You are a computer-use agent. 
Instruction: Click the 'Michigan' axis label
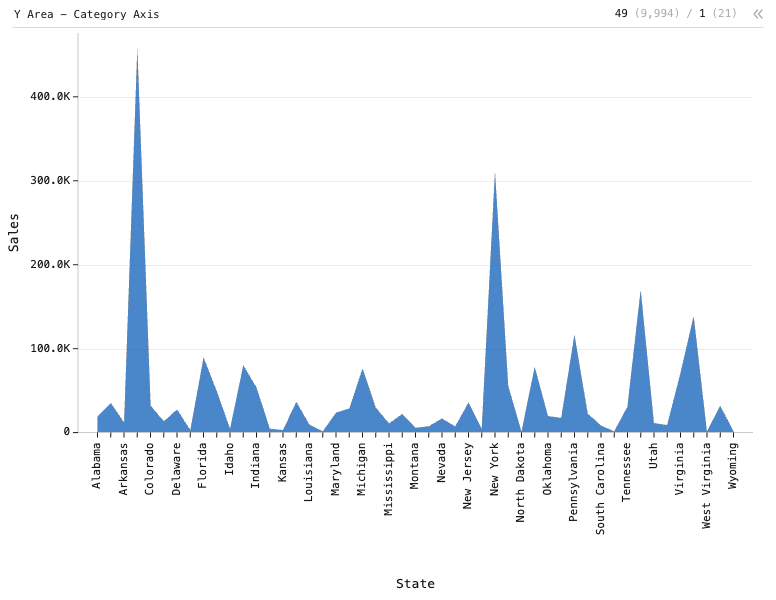click(361, 469)
